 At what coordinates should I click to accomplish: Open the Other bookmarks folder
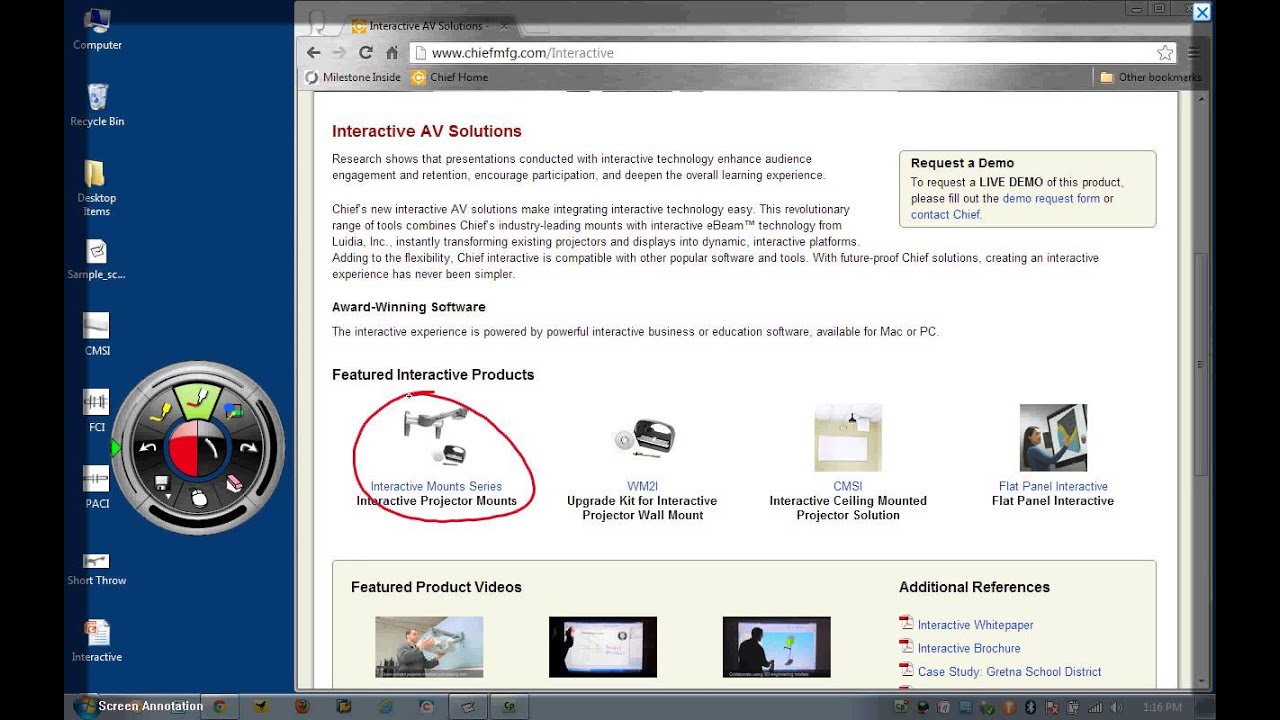tap(1150, 77)
